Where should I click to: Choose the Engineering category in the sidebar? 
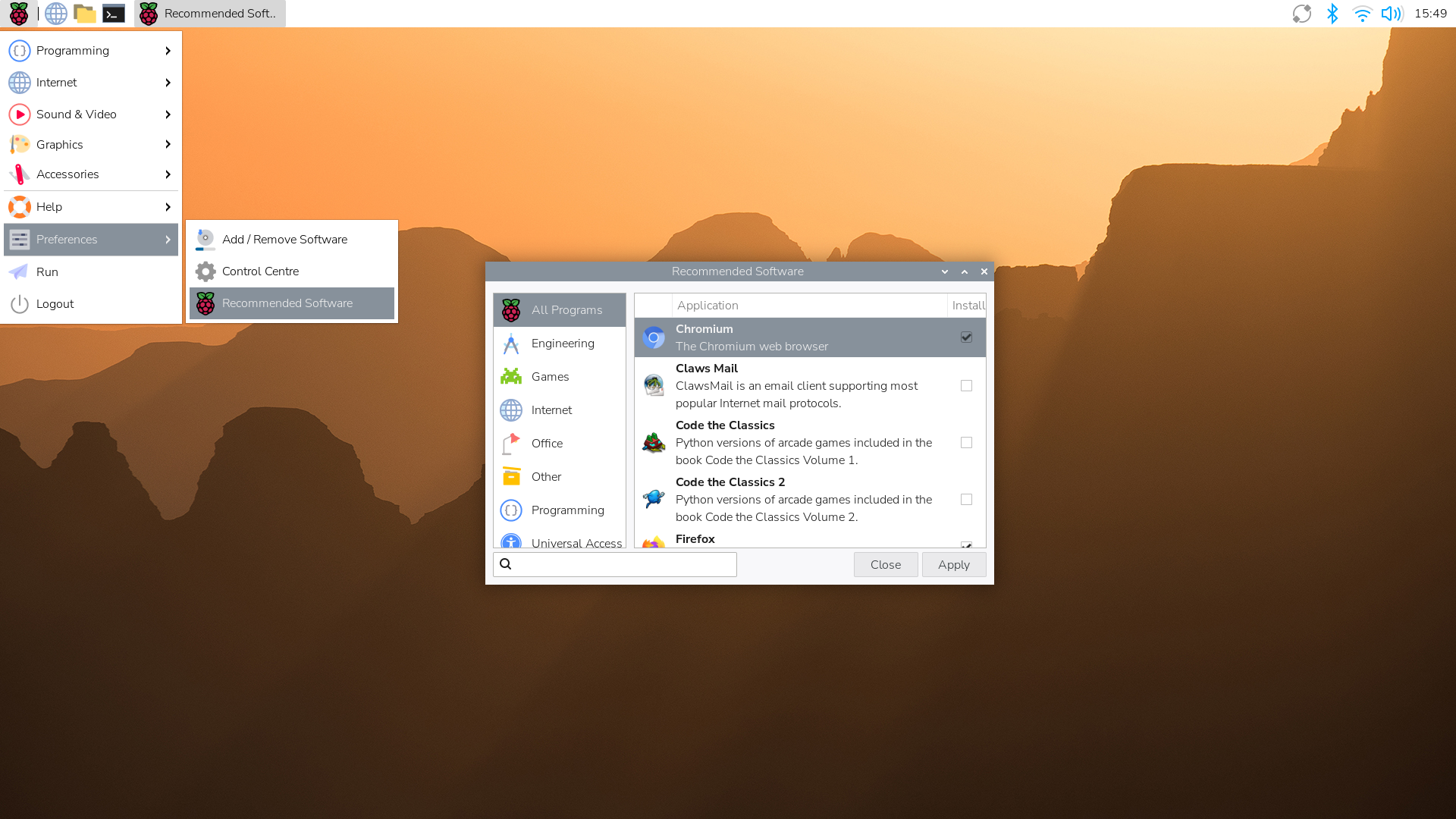coord(562,344)
